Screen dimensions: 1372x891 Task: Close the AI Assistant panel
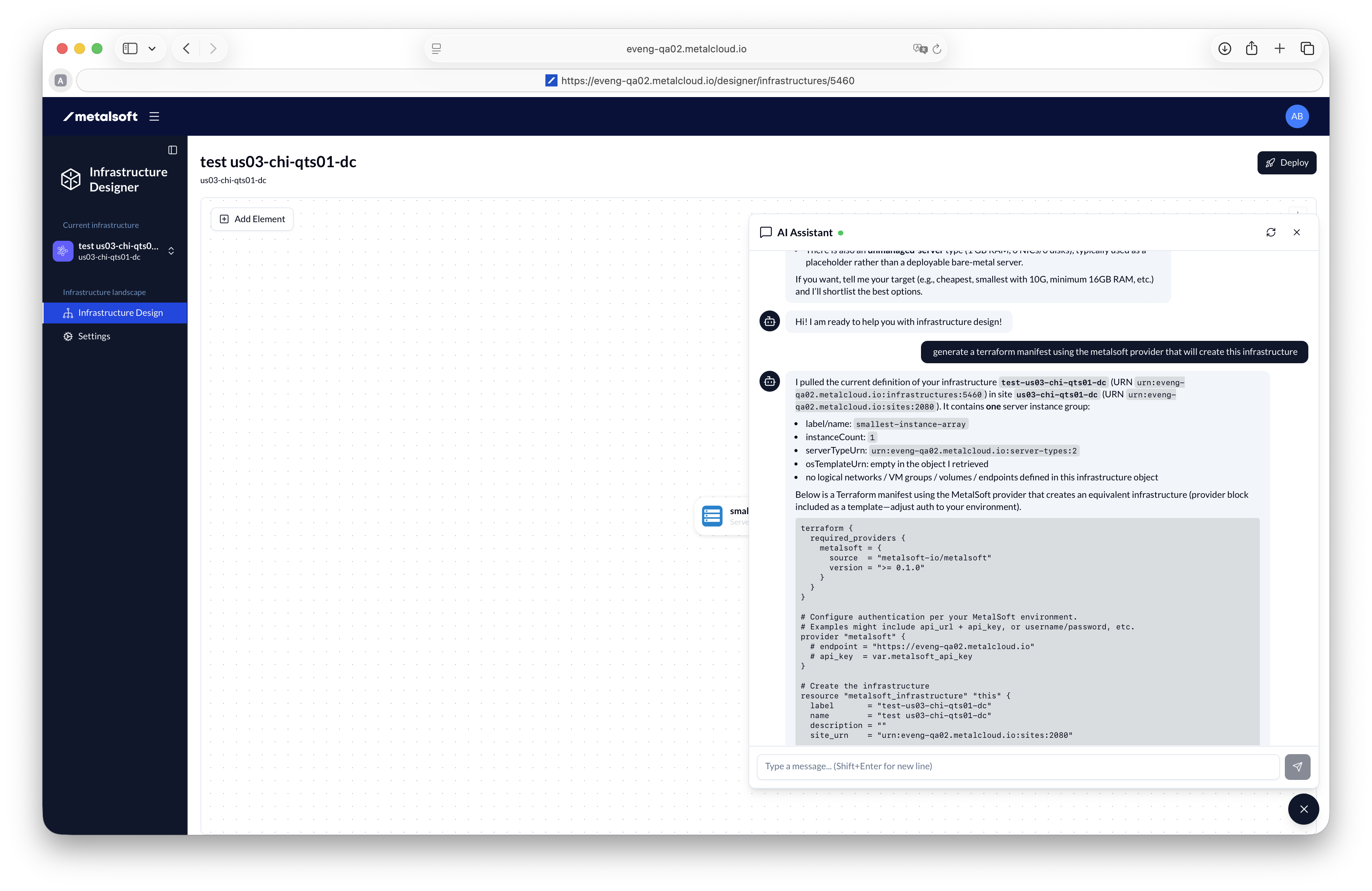1297,232
